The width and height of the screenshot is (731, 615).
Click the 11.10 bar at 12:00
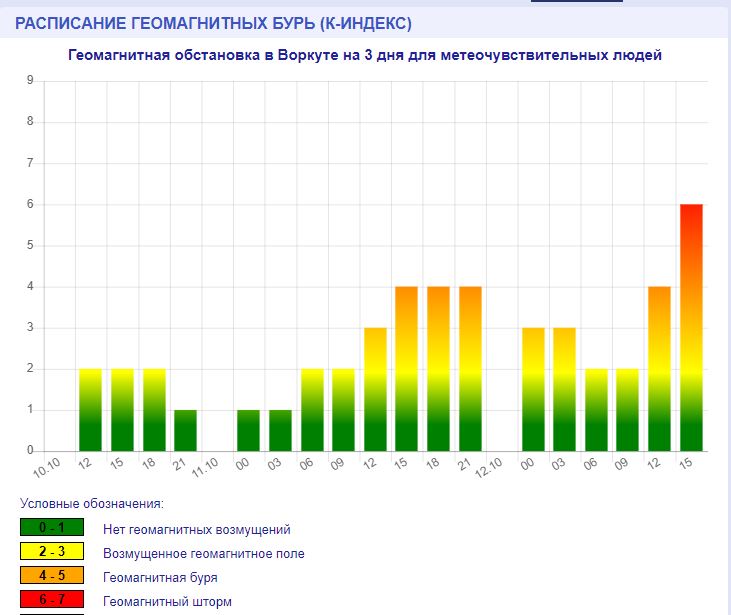375,388
